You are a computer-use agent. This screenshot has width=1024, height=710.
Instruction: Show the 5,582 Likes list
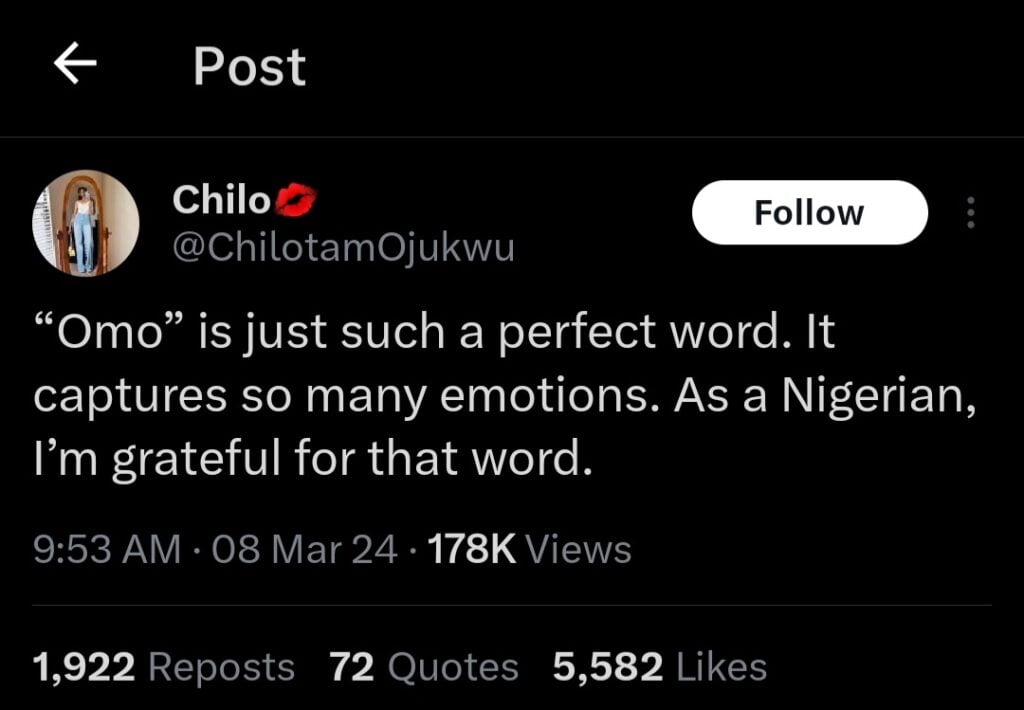(x=660, y=667)
